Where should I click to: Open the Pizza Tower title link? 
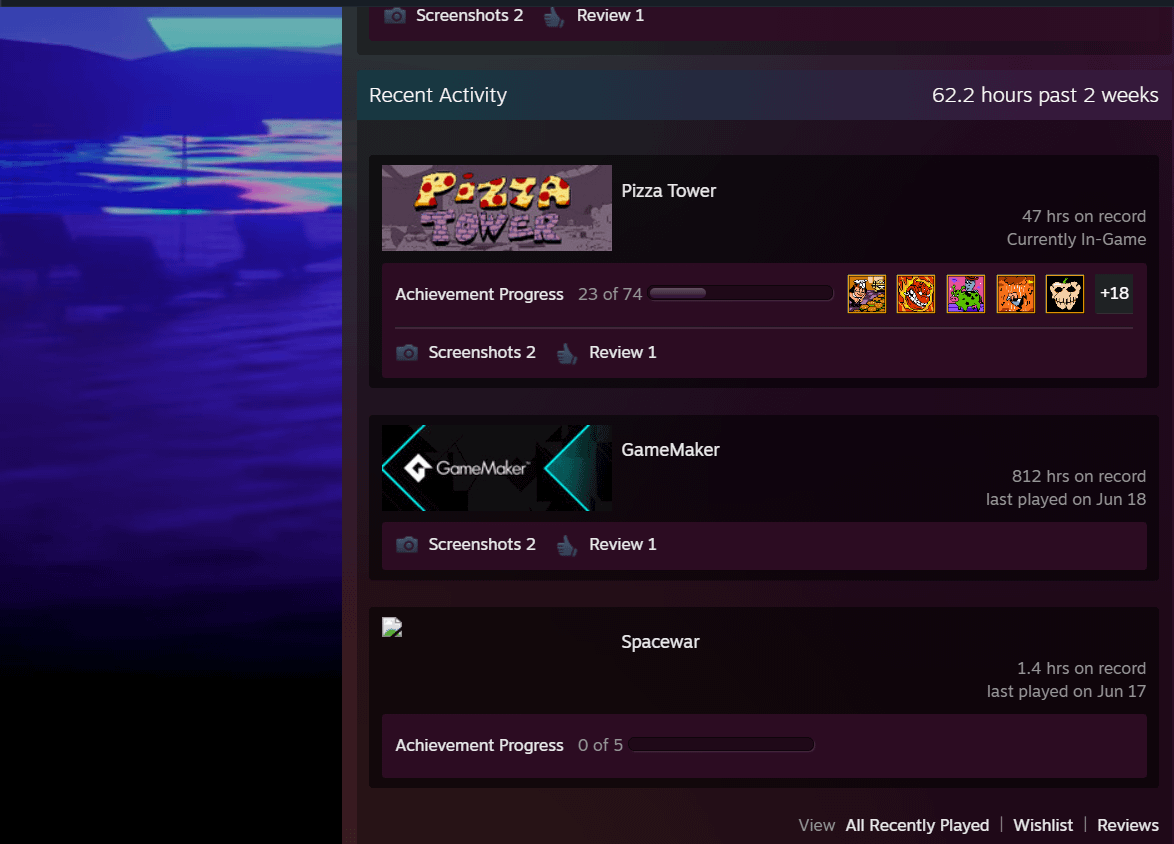pyautogui.click(x=668, y=191)
